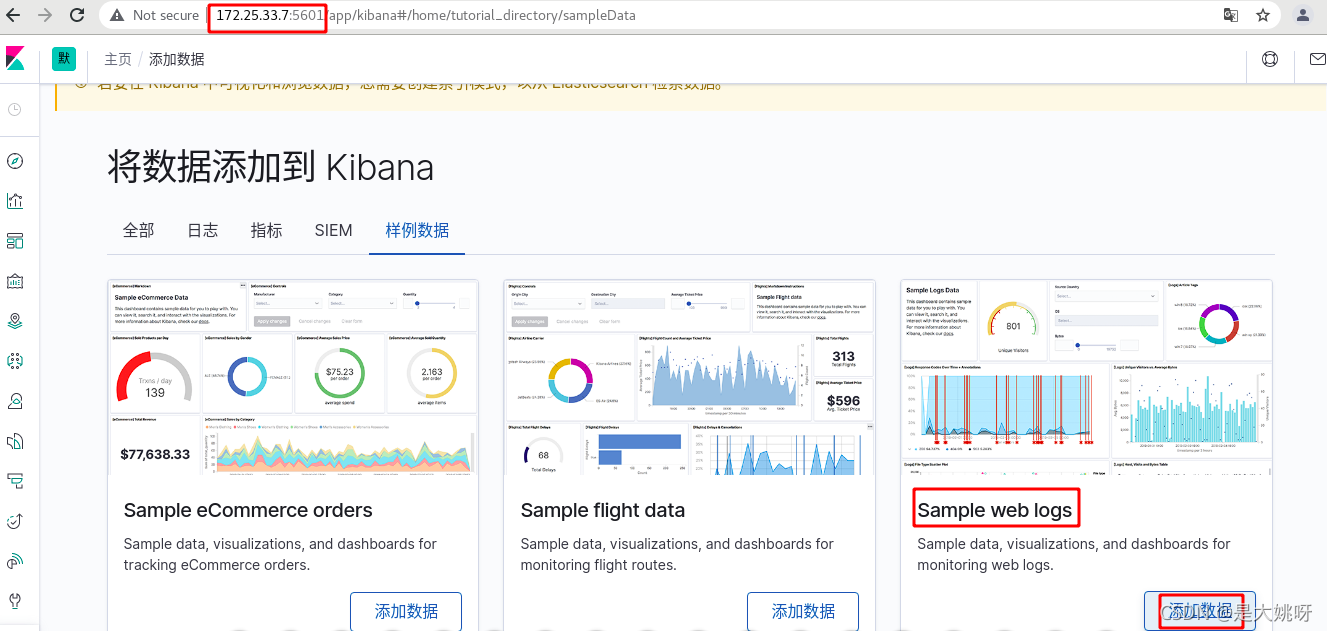1327x631 pixels.
Task: Click the Sample web logs title
Action: (x=995, y=510)
